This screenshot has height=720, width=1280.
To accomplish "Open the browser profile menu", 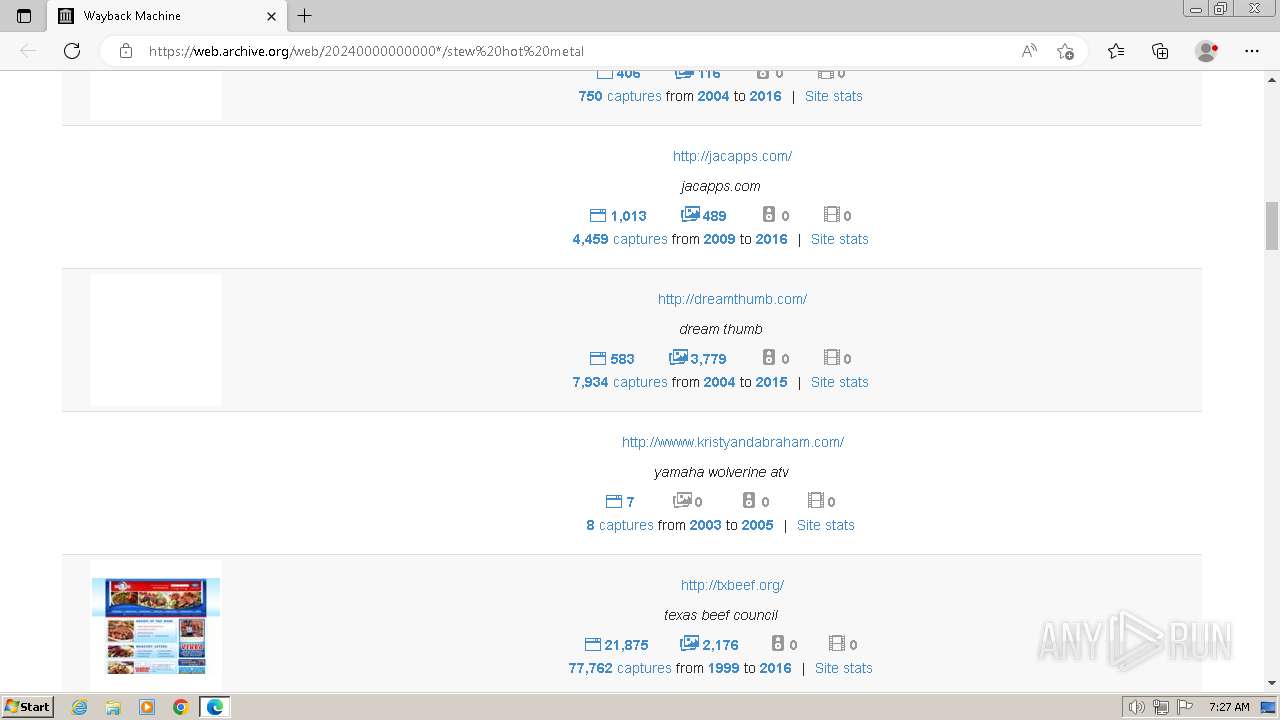I will click(1206, 51).
